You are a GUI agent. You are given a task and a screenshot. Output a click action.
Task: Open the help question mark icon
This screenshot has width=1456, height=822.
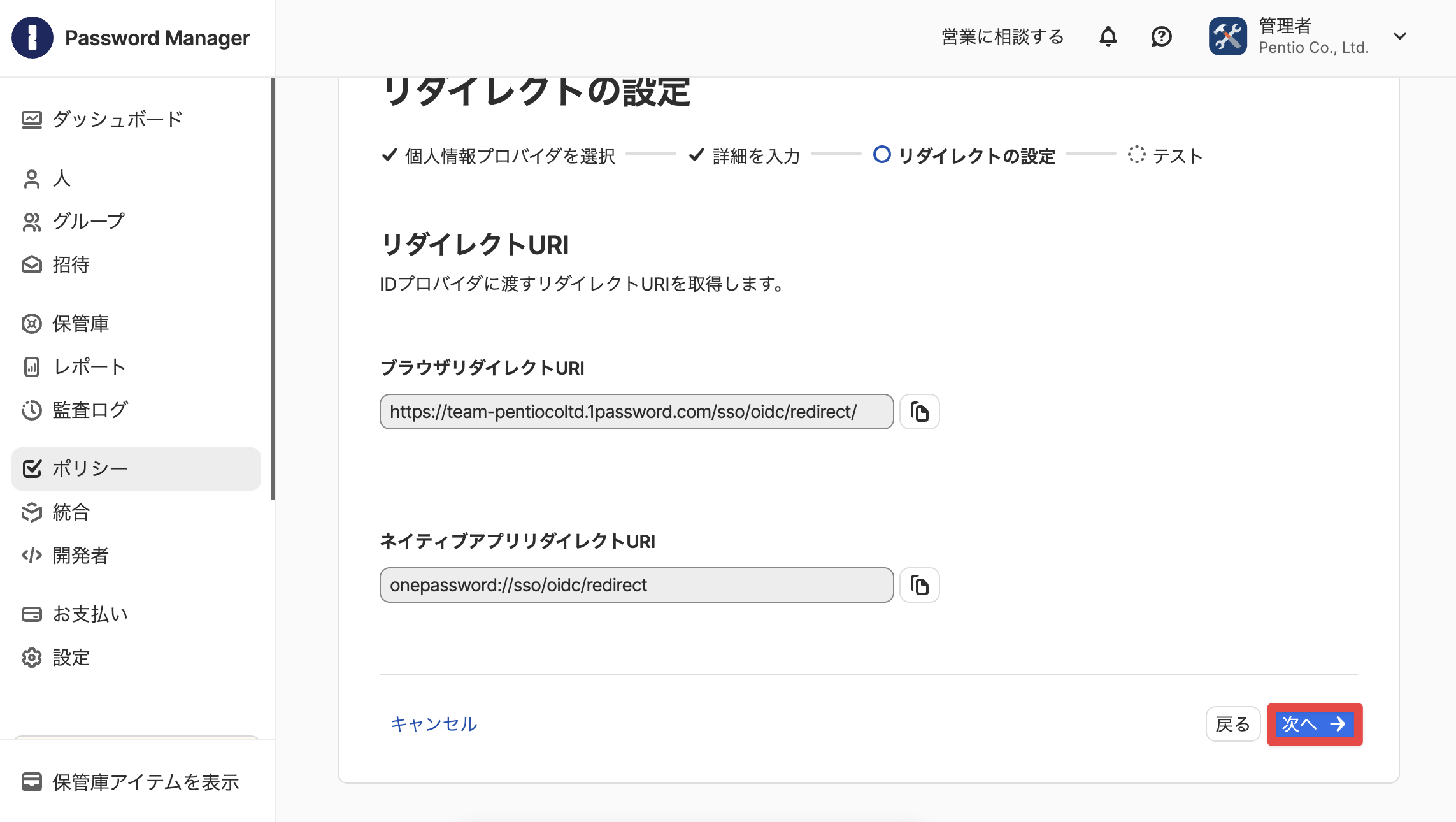(1162, 37)
